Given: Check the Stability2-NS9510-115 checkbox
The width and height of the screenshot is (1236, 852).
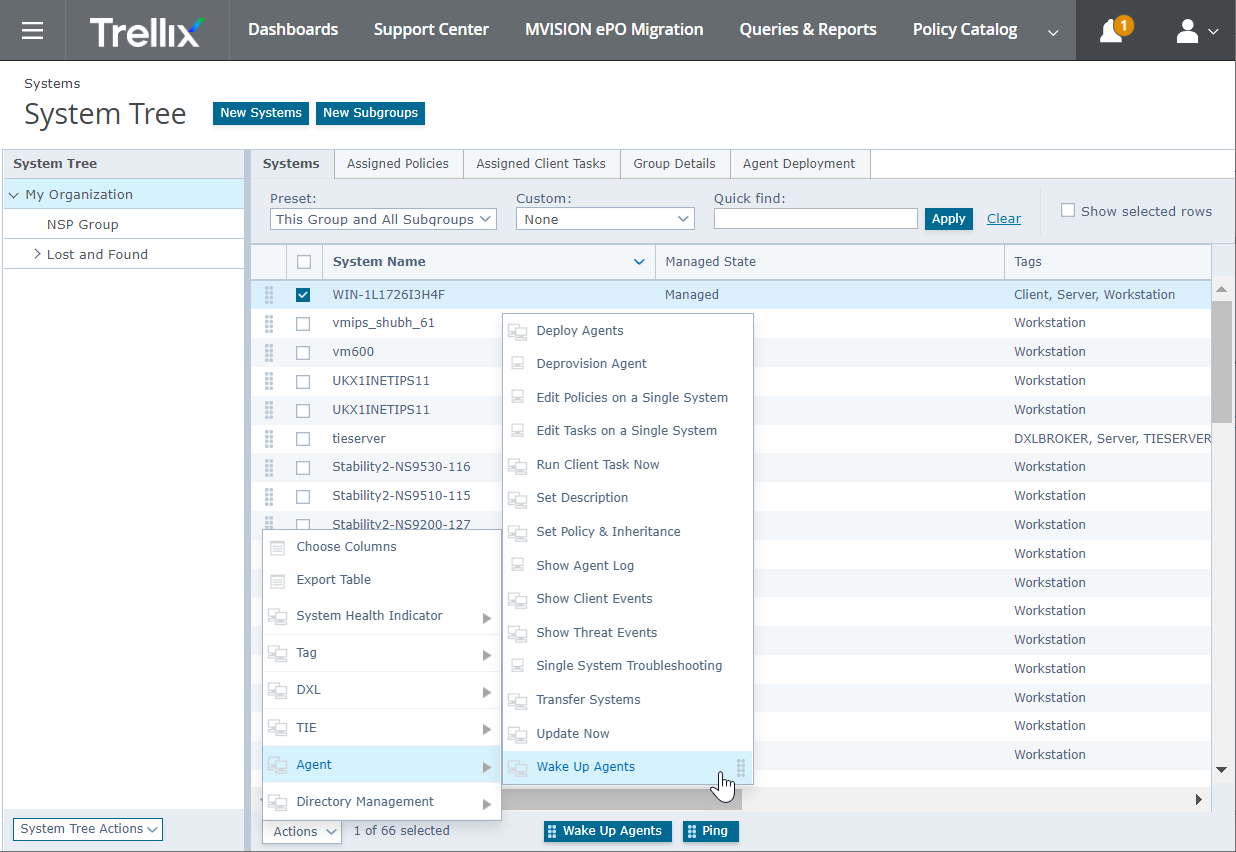Looking at the screenshot, I should [x=303, y=497].
